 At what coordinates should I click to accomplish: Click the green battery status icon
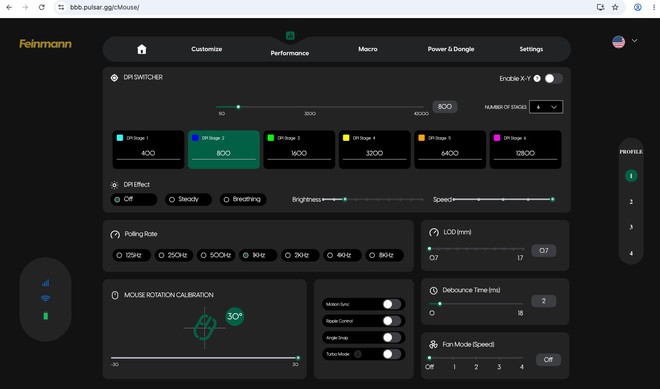(45, 316)
